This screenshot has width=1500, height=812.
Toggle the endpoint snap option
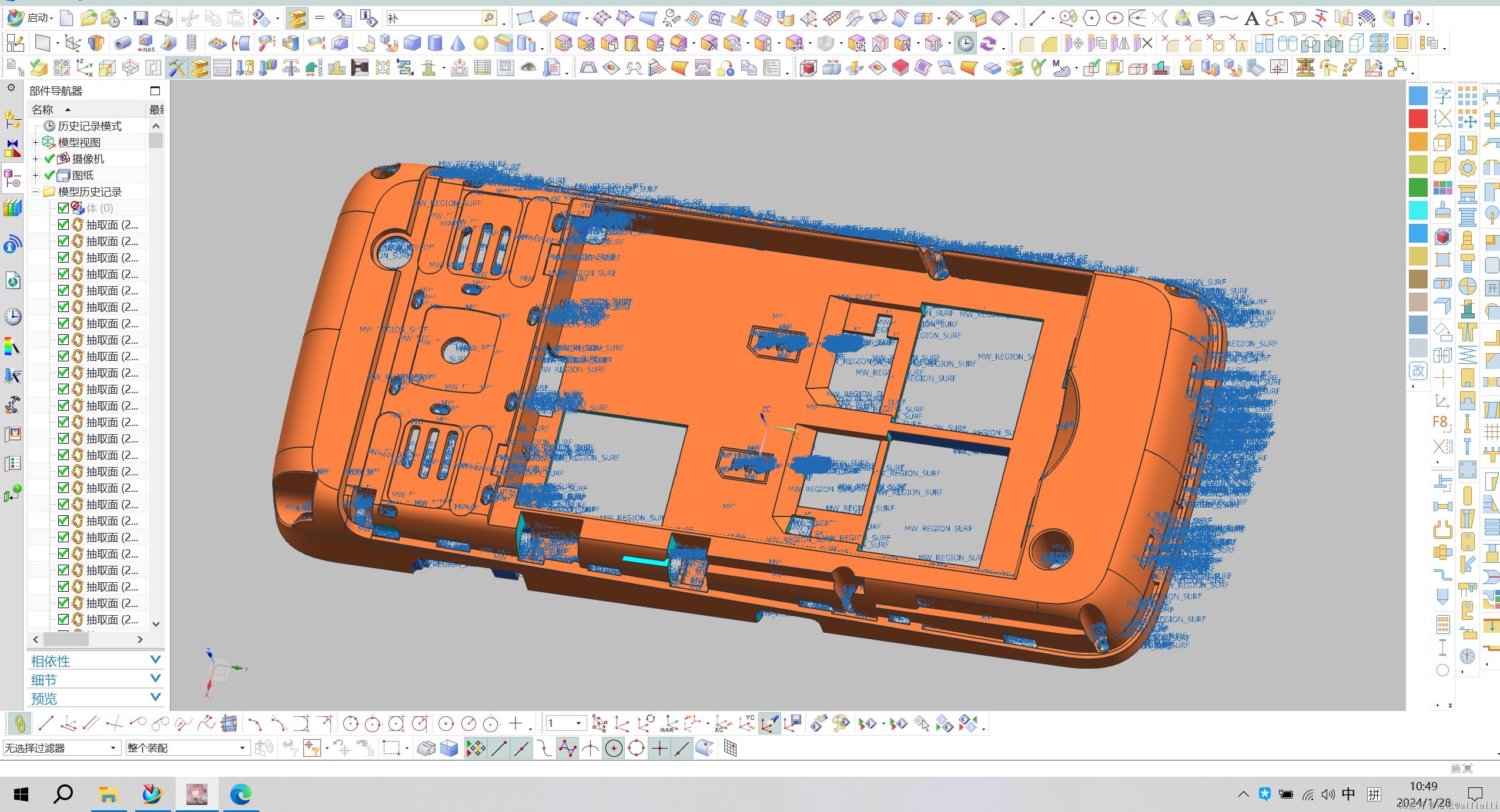pos(499,748)
